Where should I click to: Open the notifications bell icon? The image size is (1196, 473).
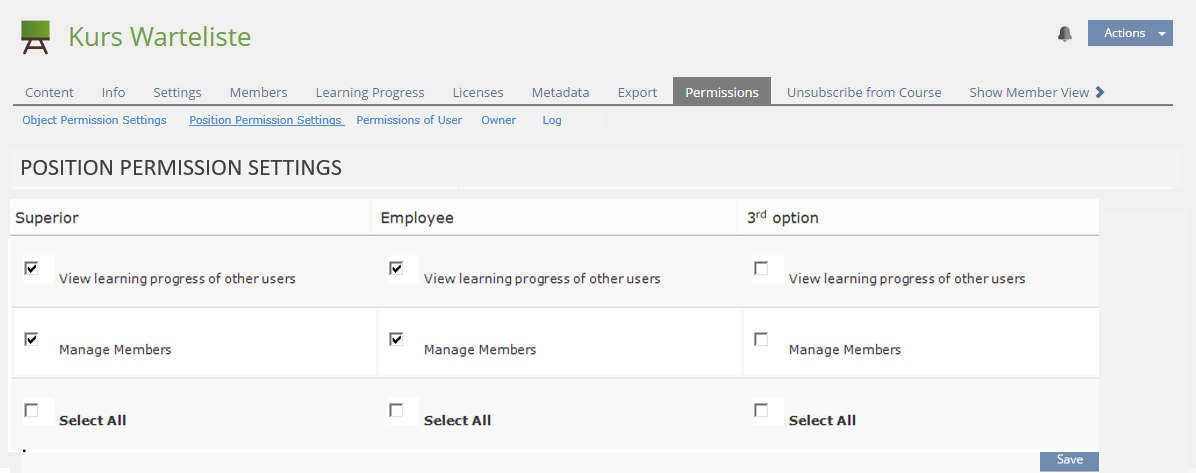tap(1065, 34)
